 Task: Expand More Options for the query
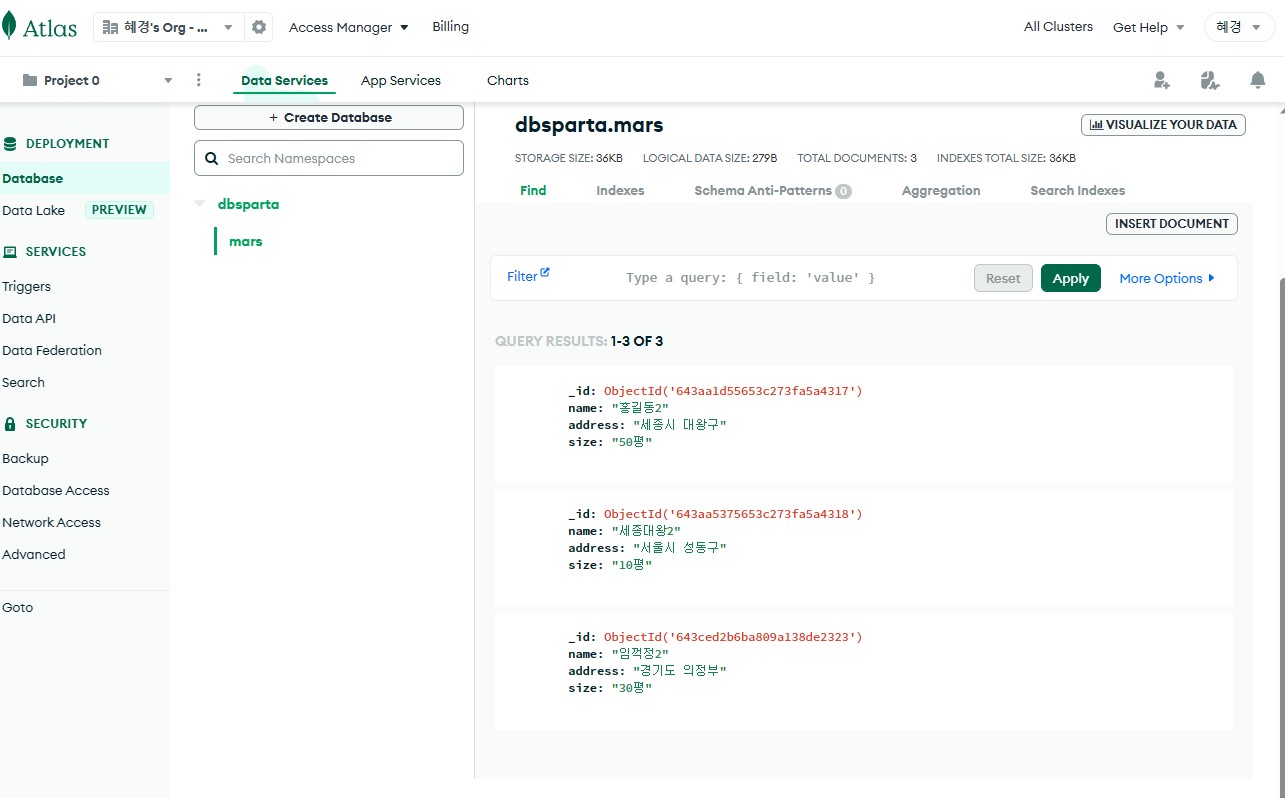pos(1167,278)
